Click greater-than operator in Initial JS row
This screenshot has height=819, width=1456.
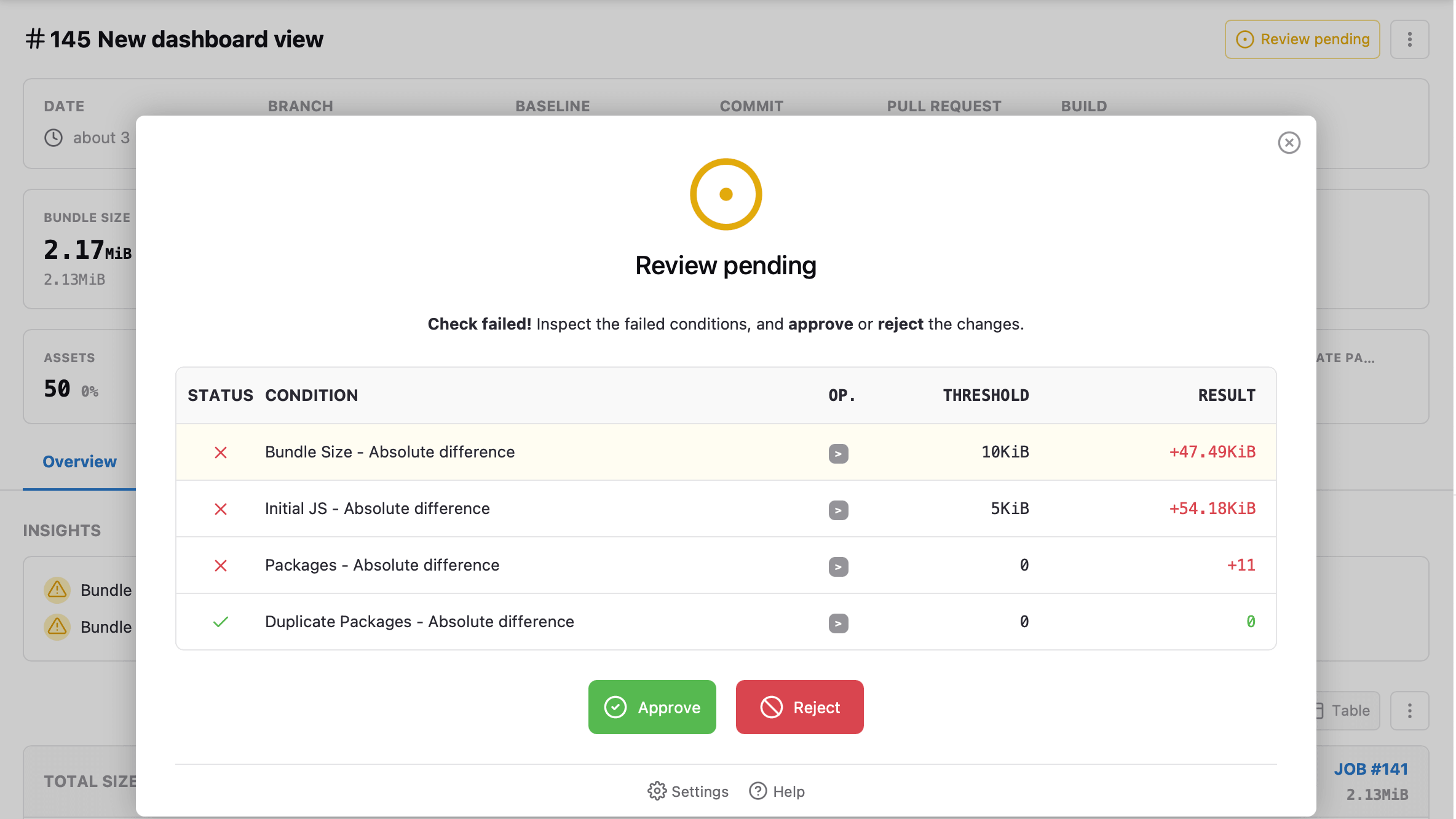(838, 510)
